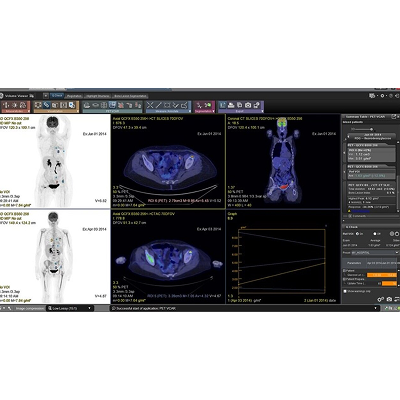Enable the Show warnings only checkbox

(x=345, y=291)
